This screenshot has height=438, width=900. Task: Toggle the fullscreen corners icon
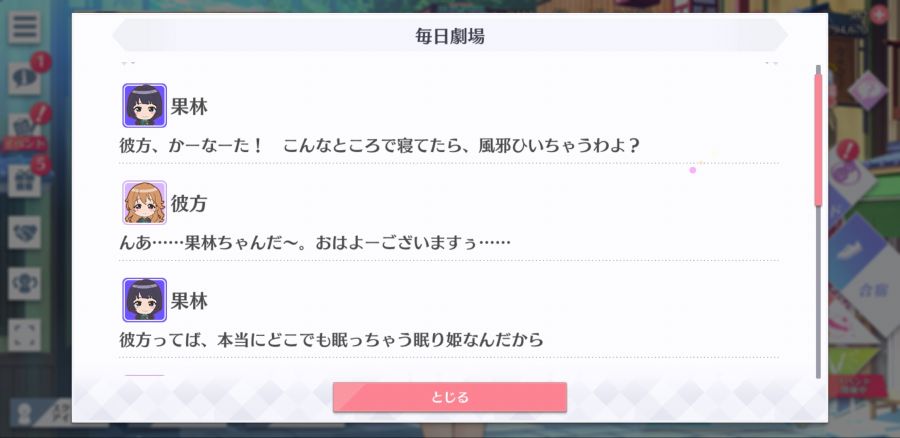tap(24, 335)
